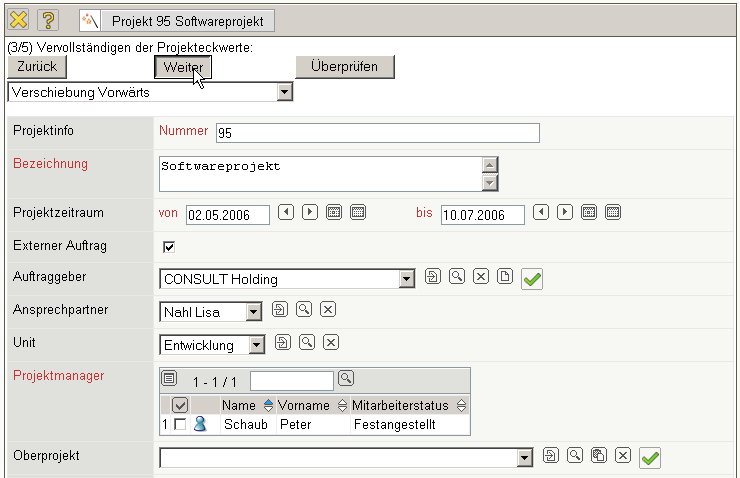This screenshot has height=478, width=740.
Task: Click the close X icon in top toolbar
Action: click(18, 19)
